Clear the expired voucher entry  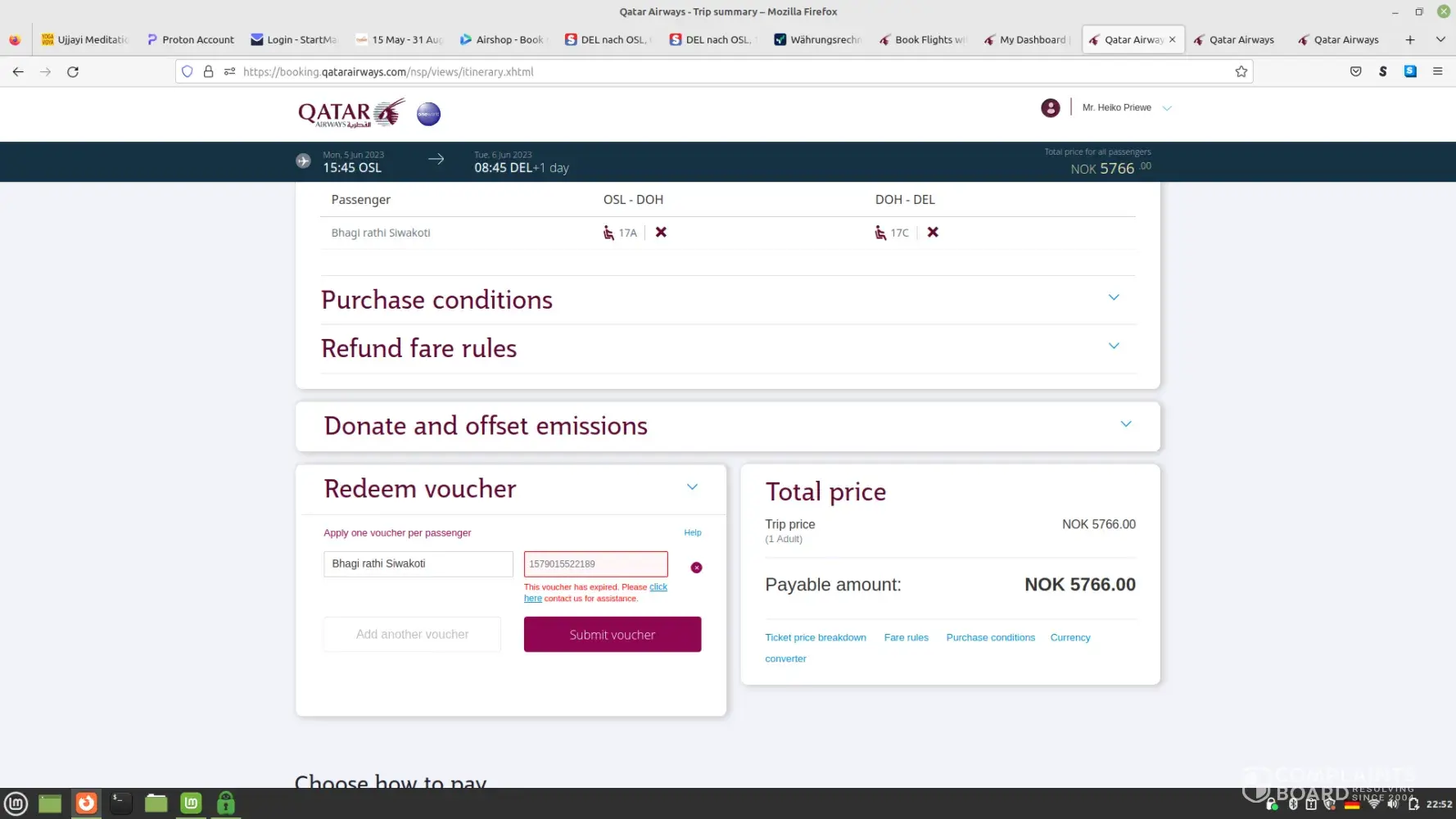coord(696,568)
